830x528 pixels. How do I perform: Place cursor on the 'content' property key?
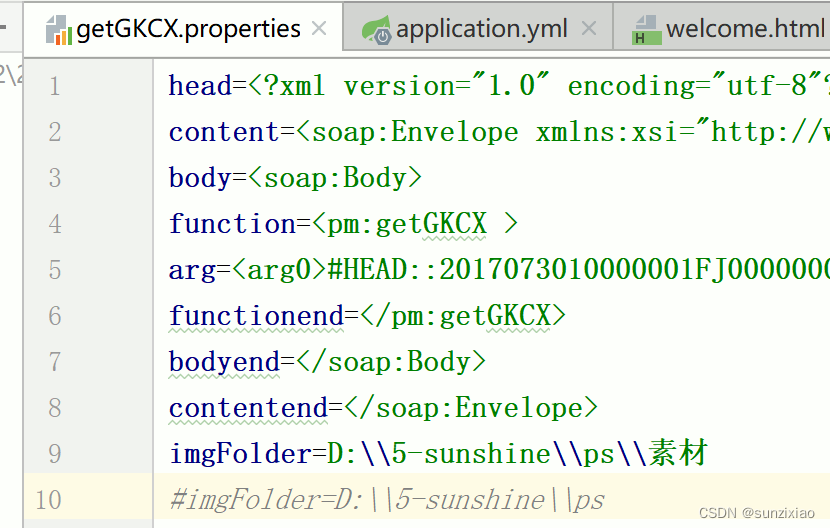tap(224, 132)
